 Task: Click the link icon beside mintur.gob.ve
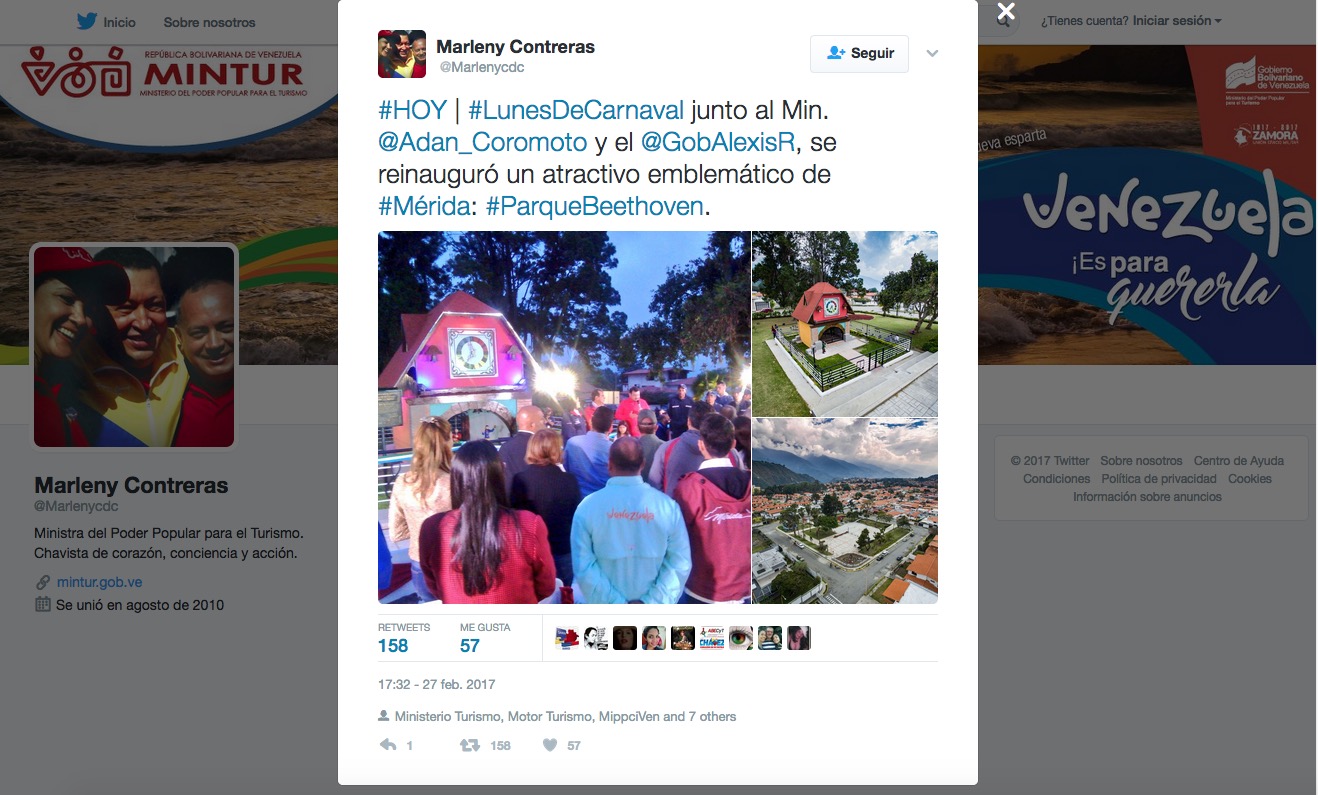tap(43, 582)
